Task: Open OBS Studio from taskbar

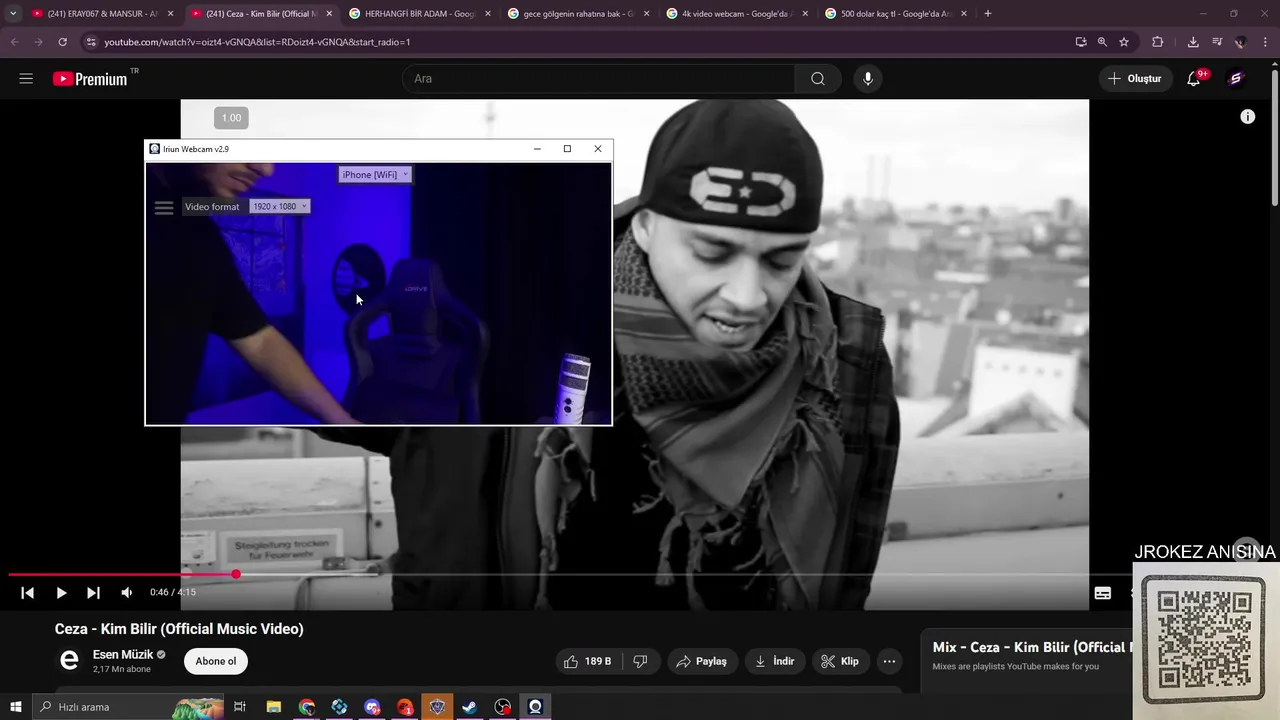Action: [503, 707]
